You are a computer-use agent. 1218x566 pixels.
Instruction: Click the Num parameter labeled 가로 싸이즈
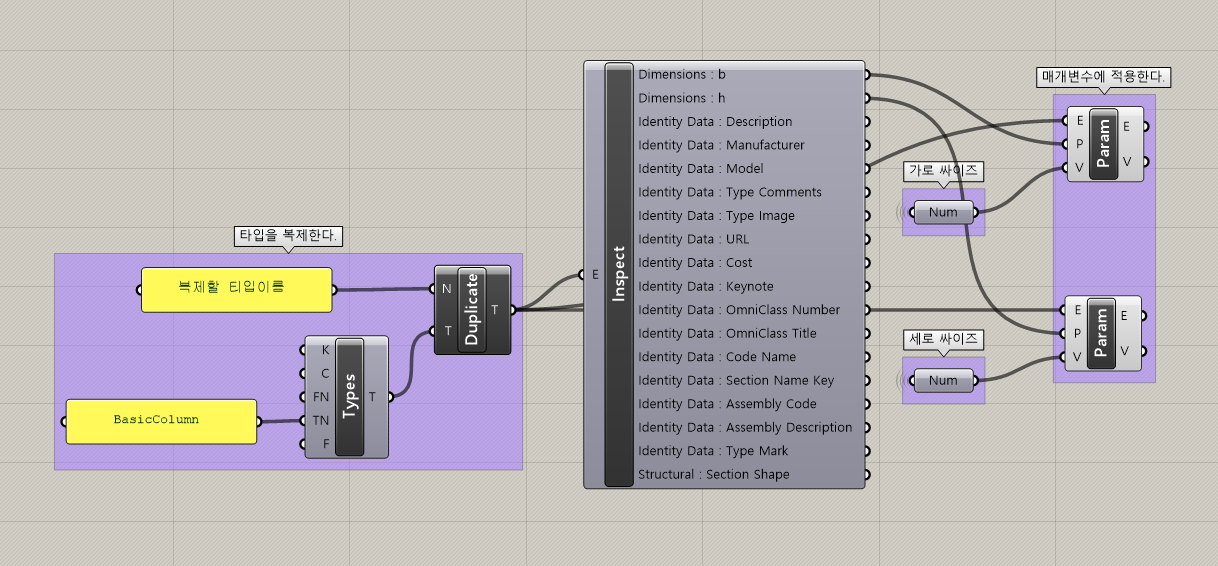pos(943,212)
